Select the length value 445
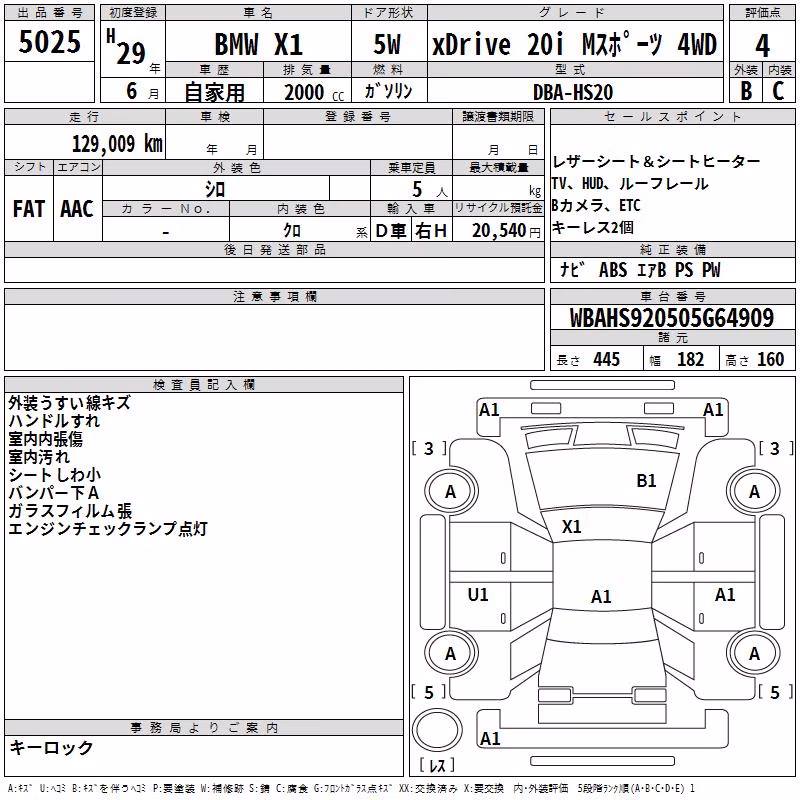Image resolution: width=800 pixels, height=800 pixels. click(x=606, y=359)
